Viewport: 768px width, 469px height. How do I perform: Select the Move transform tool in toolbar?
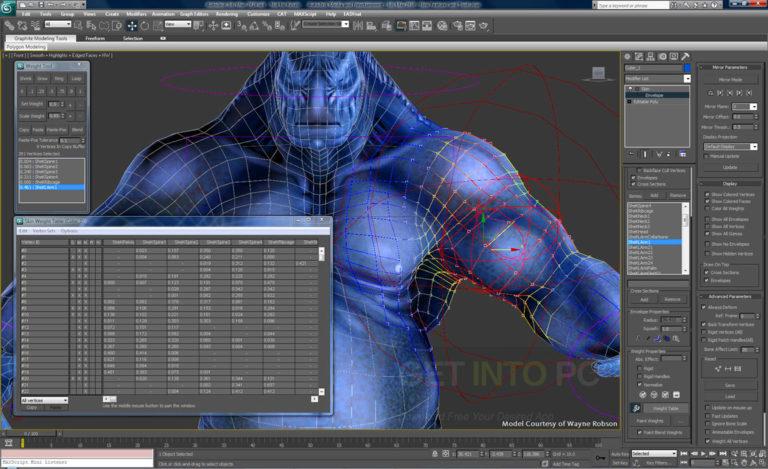[132, 25]
